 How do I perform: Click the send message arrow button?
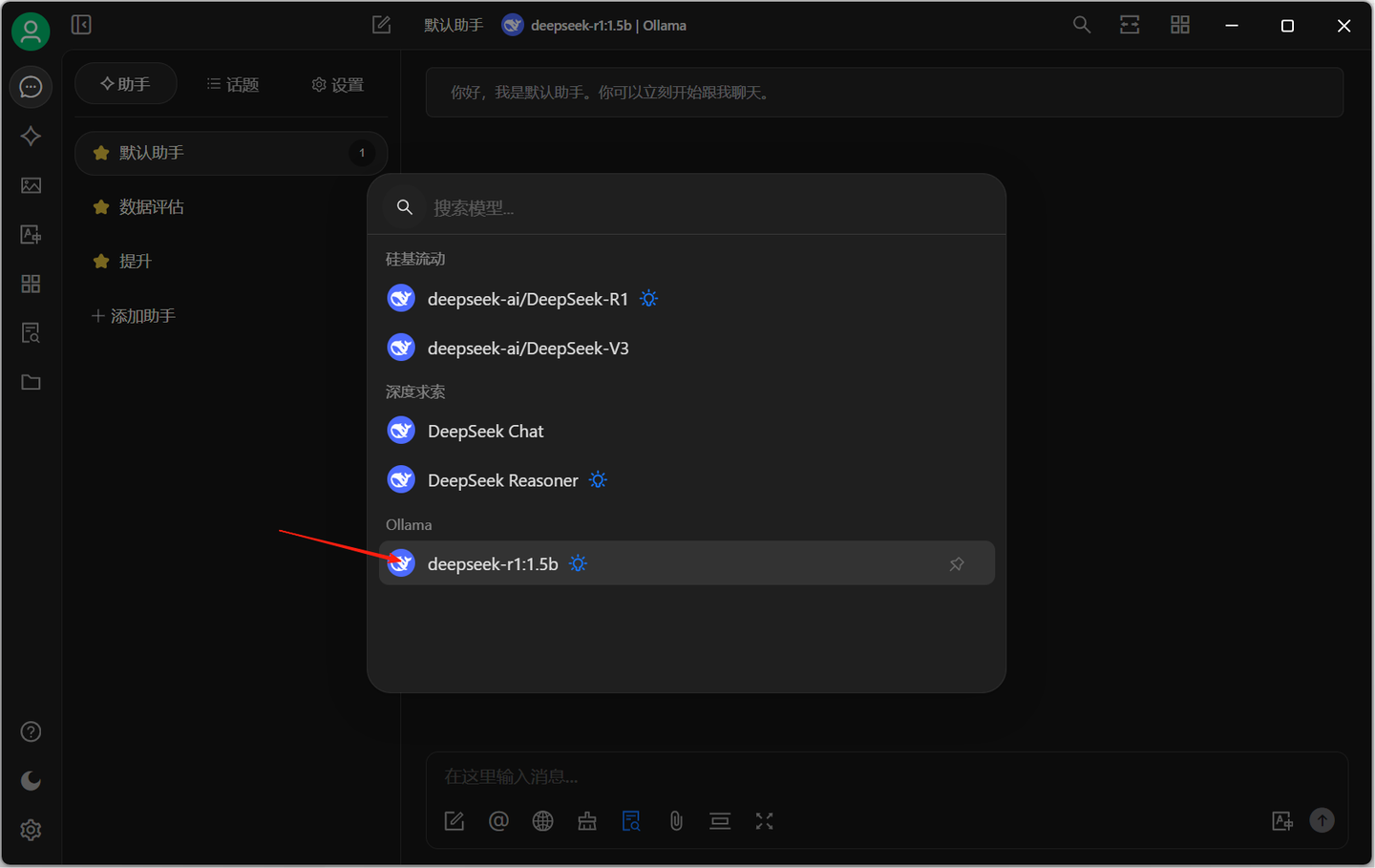pyautogui.click(x=1322, y=820)
